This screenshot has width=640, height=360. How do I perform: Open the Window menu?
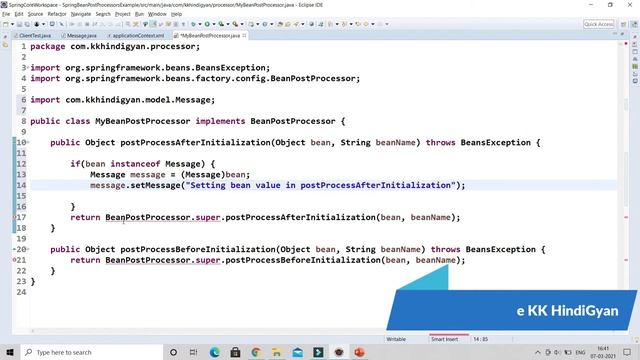(x=157, y=14)
